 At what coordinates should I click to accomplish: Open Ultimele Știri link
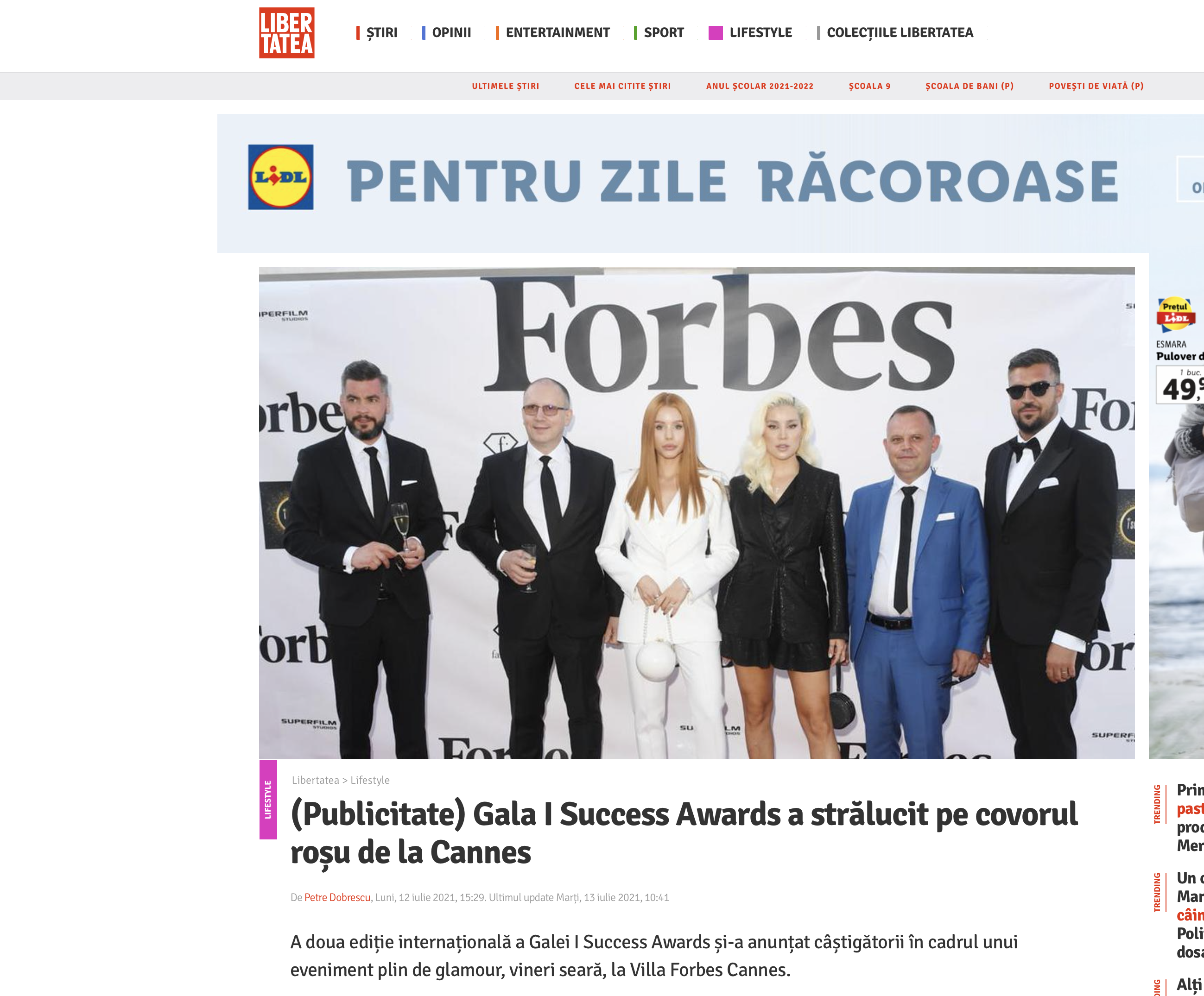point(506,86)
